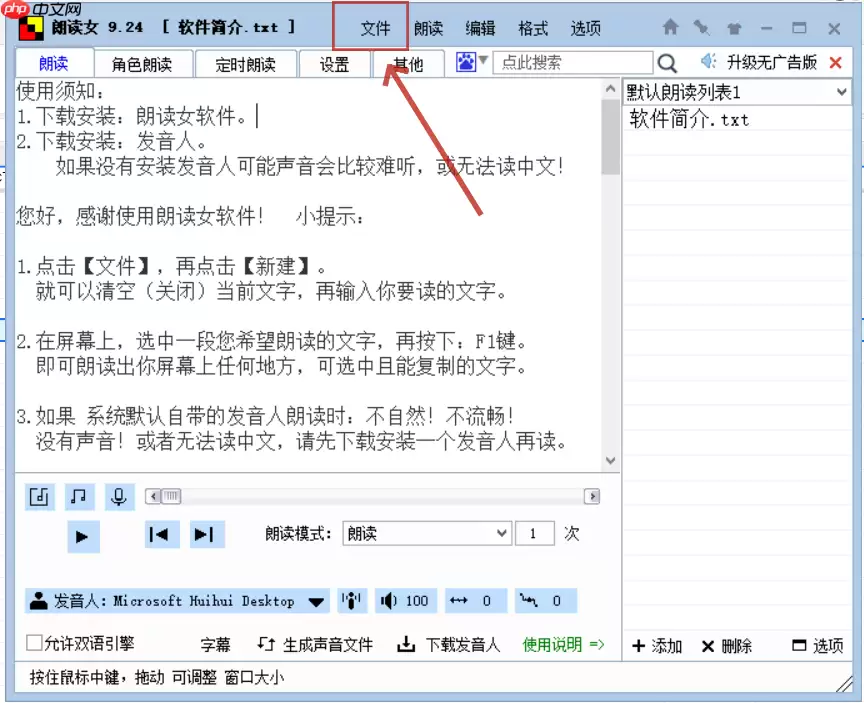
Task: Click the music note icon
Action: pyautogui.click(x=79, y=496)
